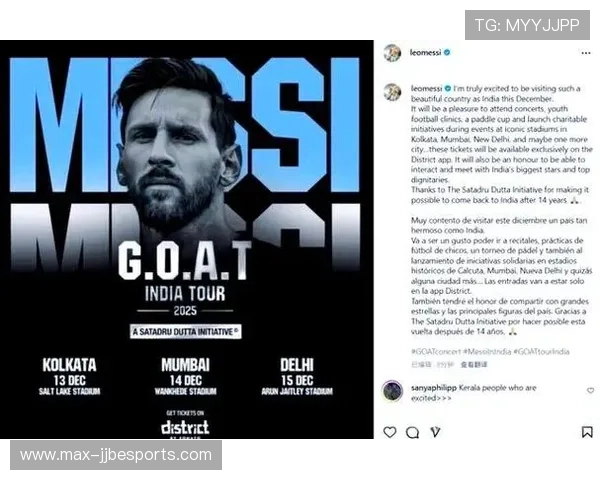Click leomessi avatar beside the caption
Viewport: 600px width, 480px height.
(x=392, y=92)
